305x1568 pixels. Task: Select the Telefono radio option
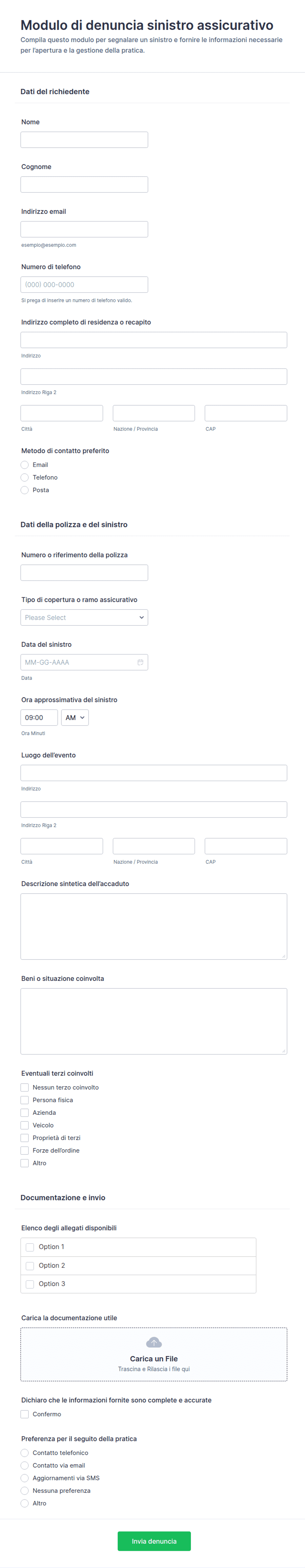point(25,478)
